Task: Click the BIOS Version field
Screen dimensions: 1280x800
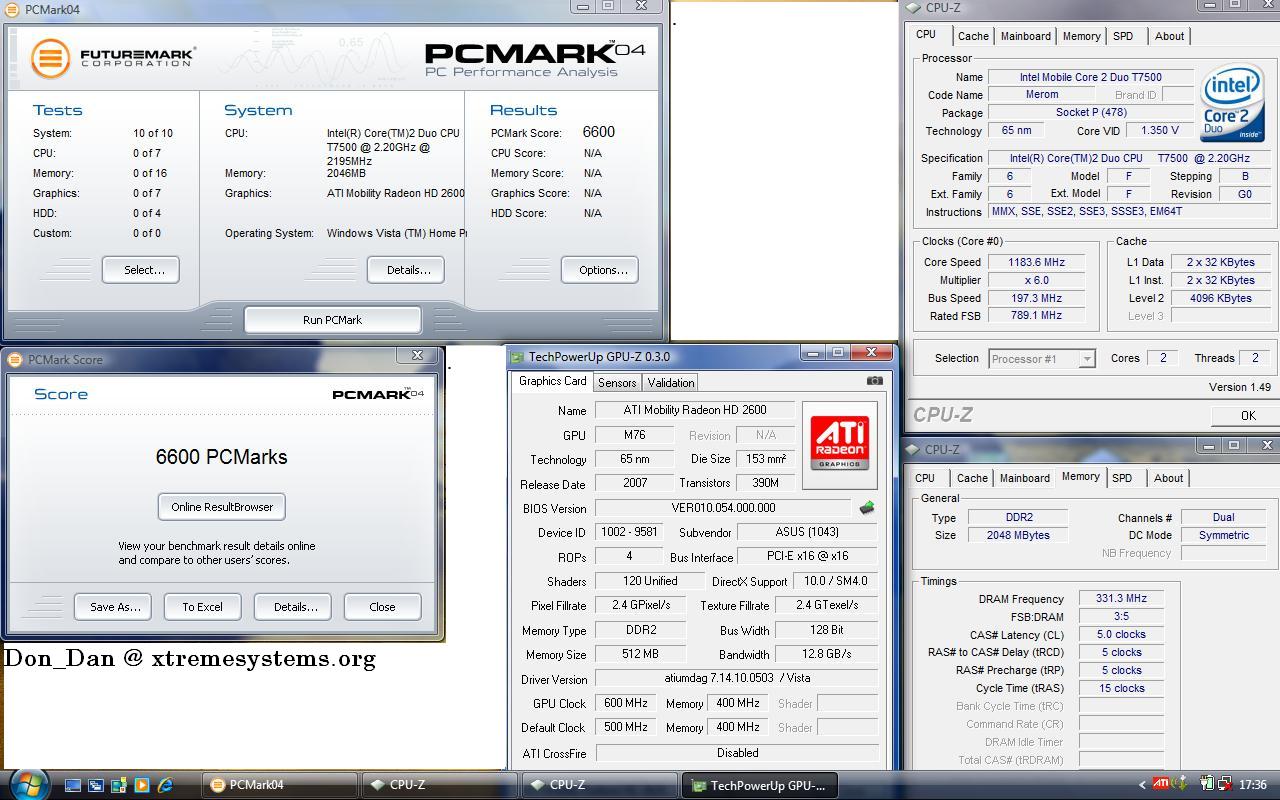Action: (724, 508)
